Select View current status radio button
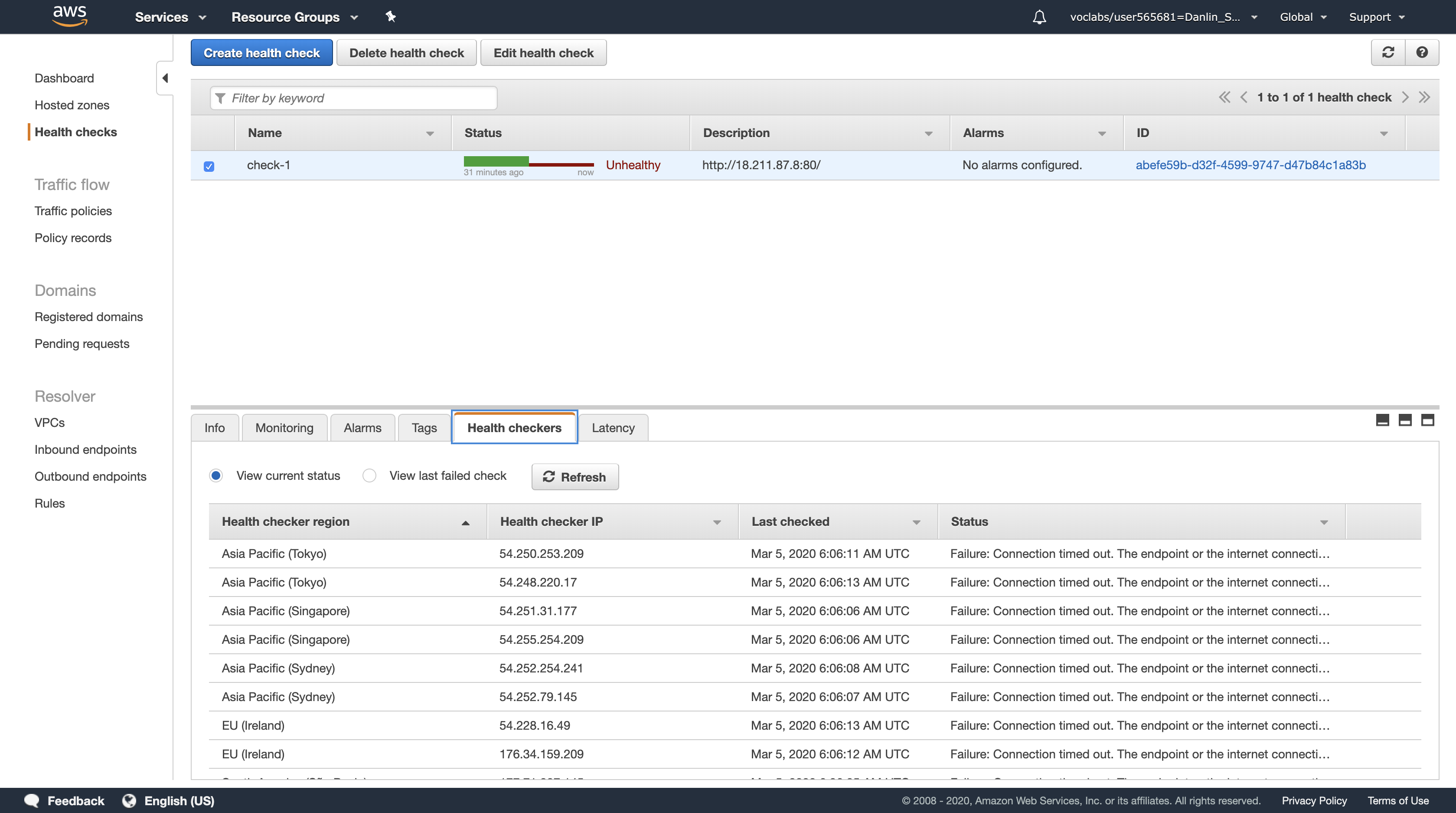This screenshot has height=813, width=1456. tap(216, 475)
